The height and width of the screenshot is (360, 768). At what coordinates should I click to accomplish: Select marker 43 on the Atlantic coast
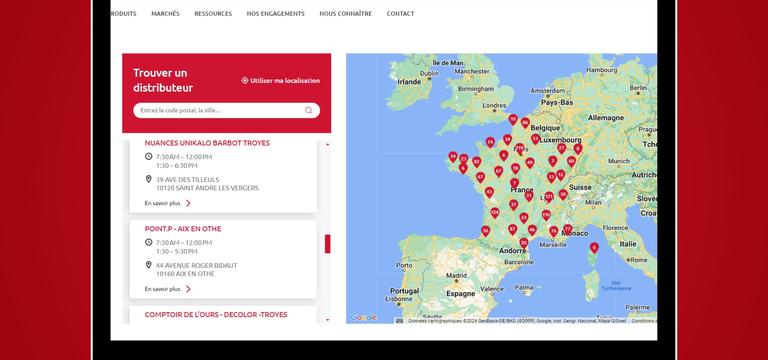pos(489,192)
